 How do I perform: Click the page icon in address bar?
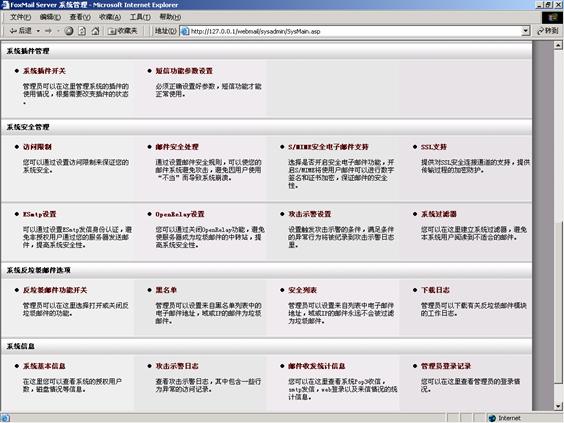(x=185, y=31)
